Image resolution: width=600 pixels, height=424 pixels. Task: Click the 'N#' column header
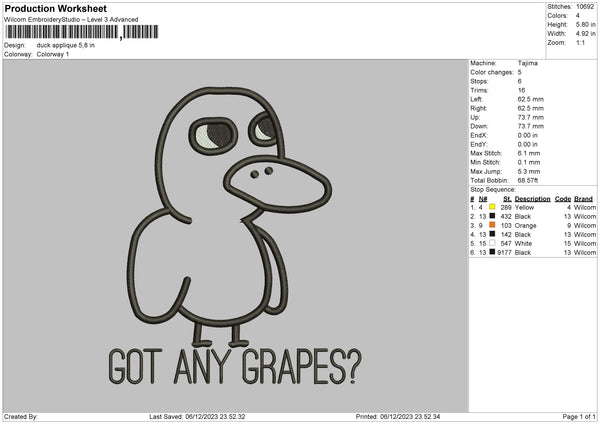(x=483, y=199)
